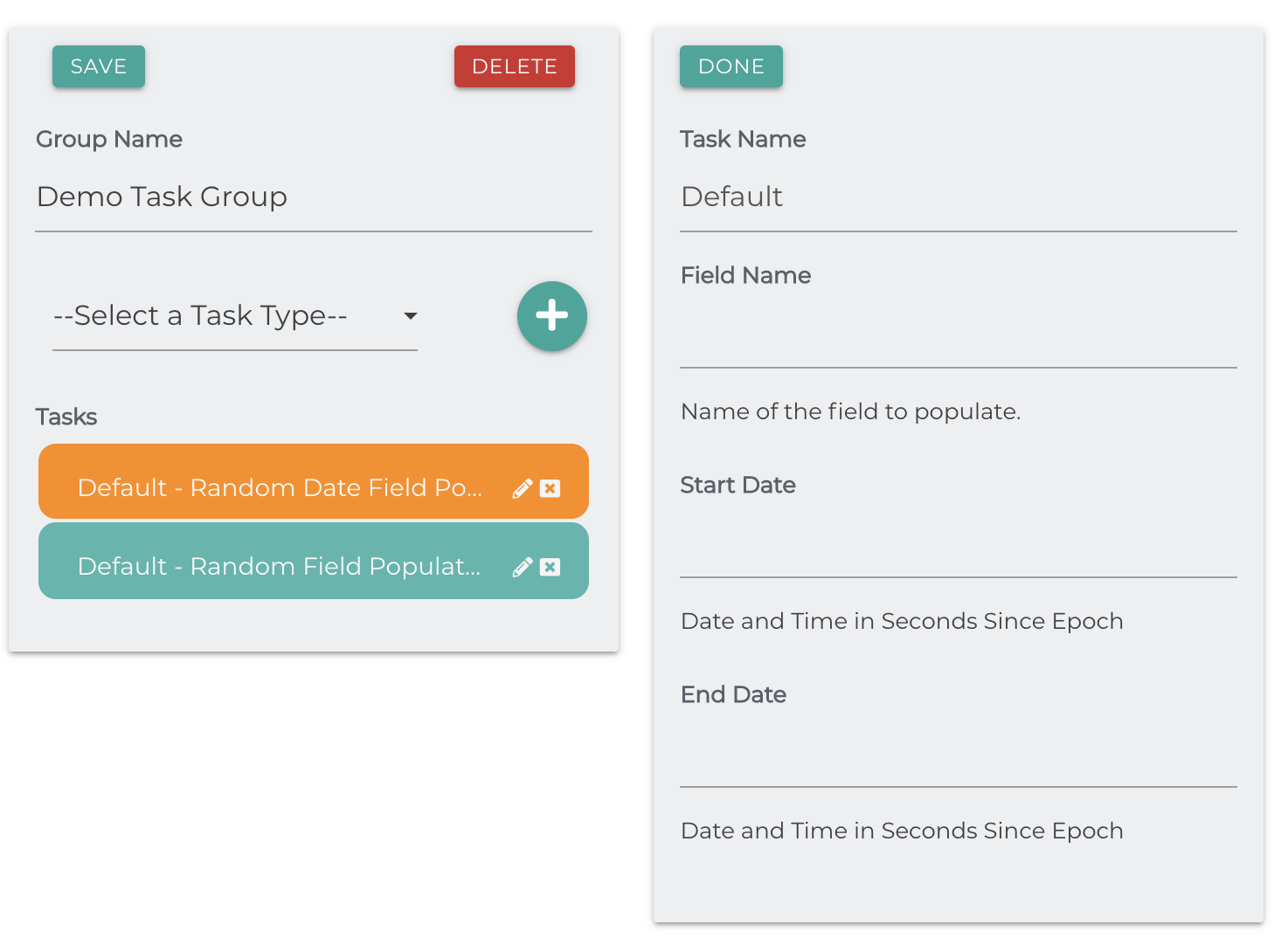Viewport: 1288px width, 945px height.
Task: Click the Tasks heading text
Action: tap(66, 417)
